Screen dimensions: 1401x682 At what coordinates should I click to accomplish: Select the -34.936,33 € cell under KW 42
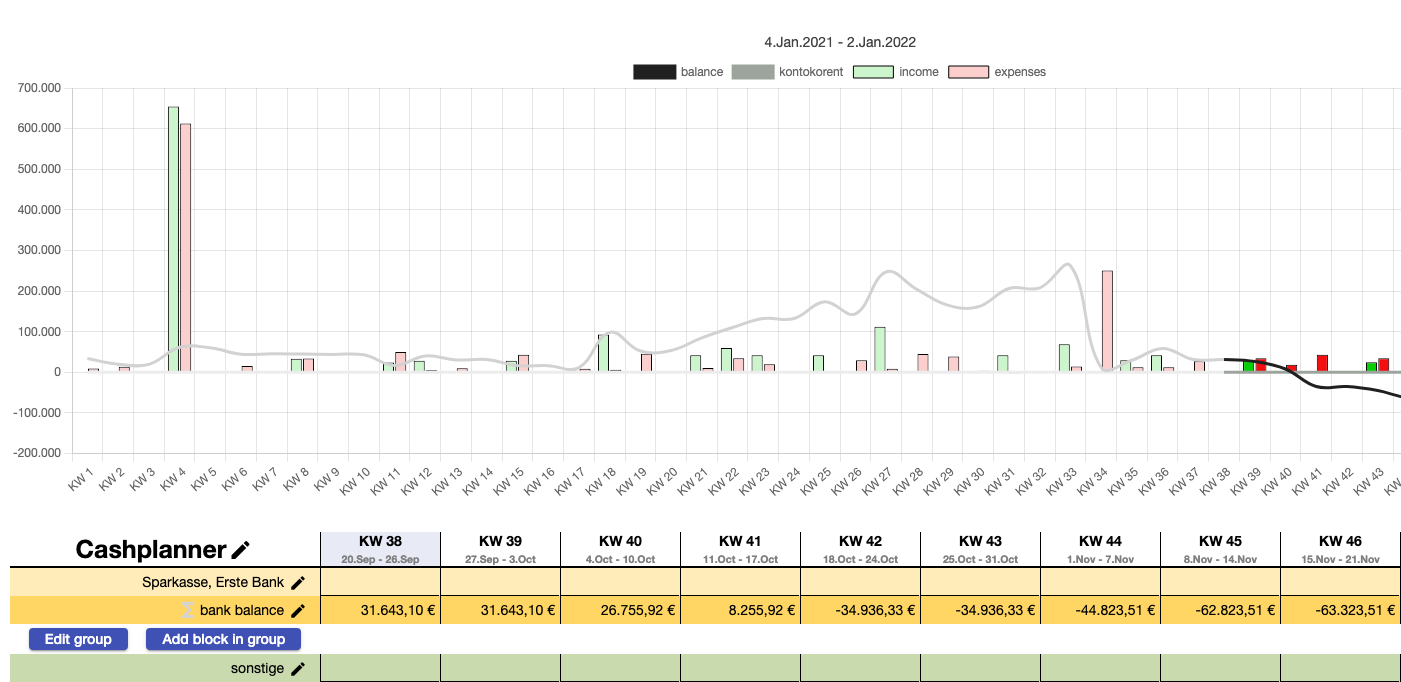point(860,610)
